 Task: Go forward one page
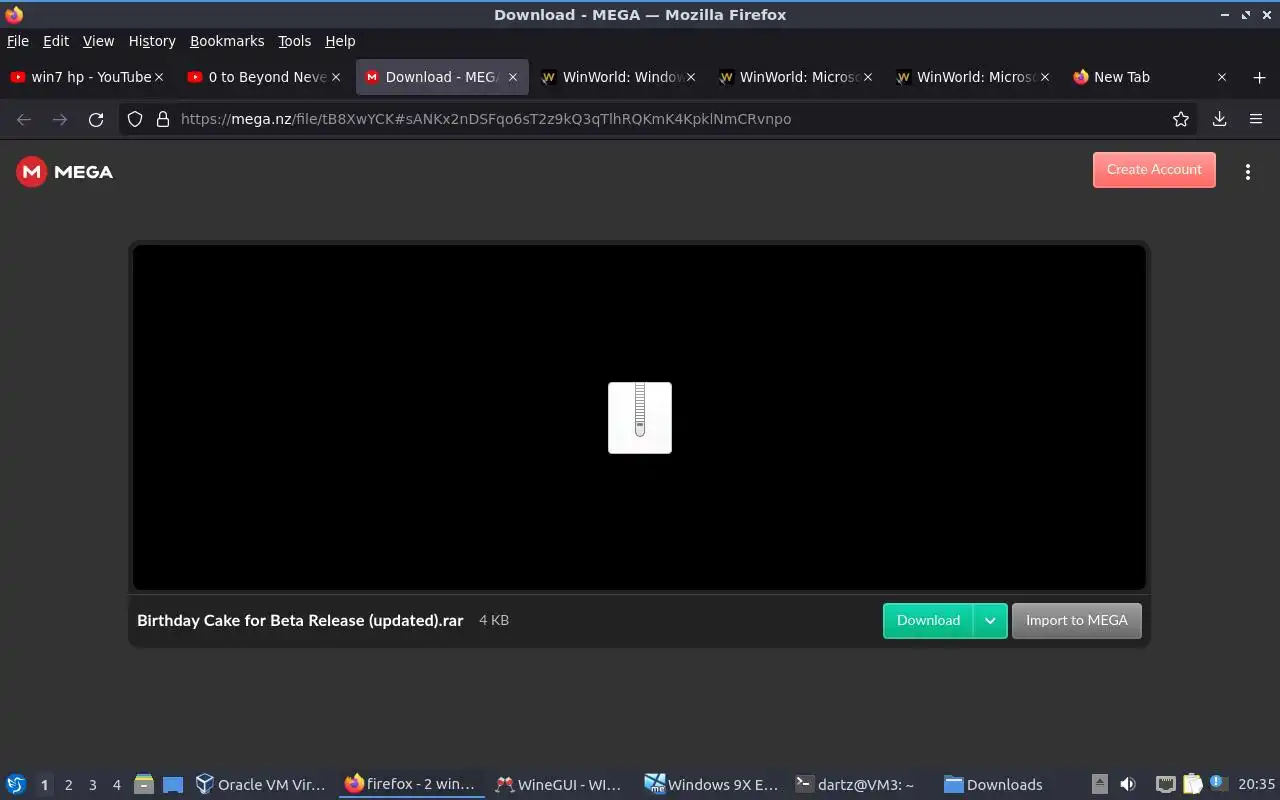point(60,119)
